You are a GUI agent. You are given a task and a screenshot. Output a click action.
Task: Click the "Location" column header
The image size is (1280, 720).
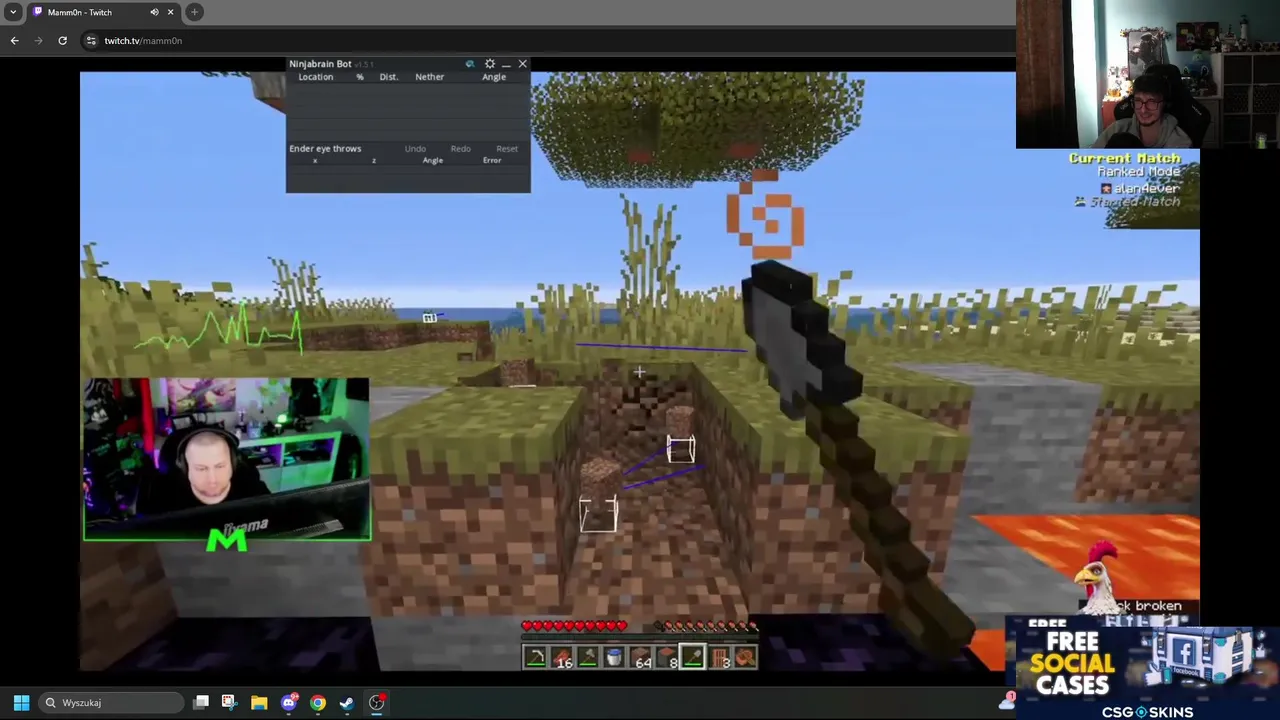coord(316,77)
